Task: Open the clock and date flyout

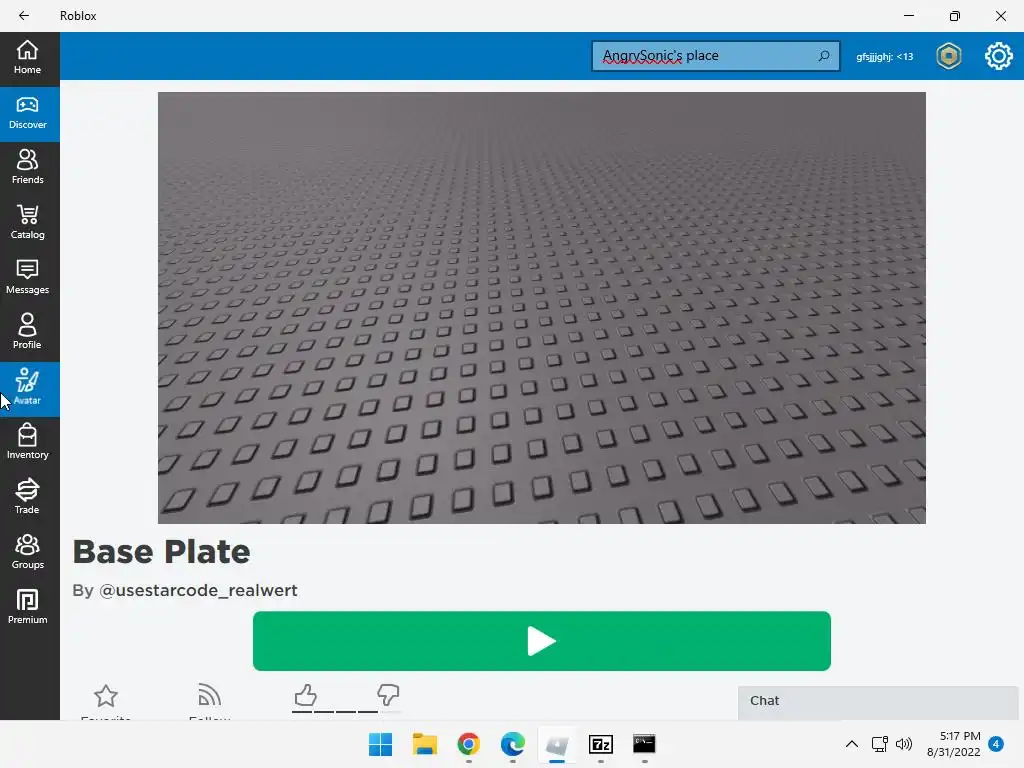Action: [x=953, y=744]
